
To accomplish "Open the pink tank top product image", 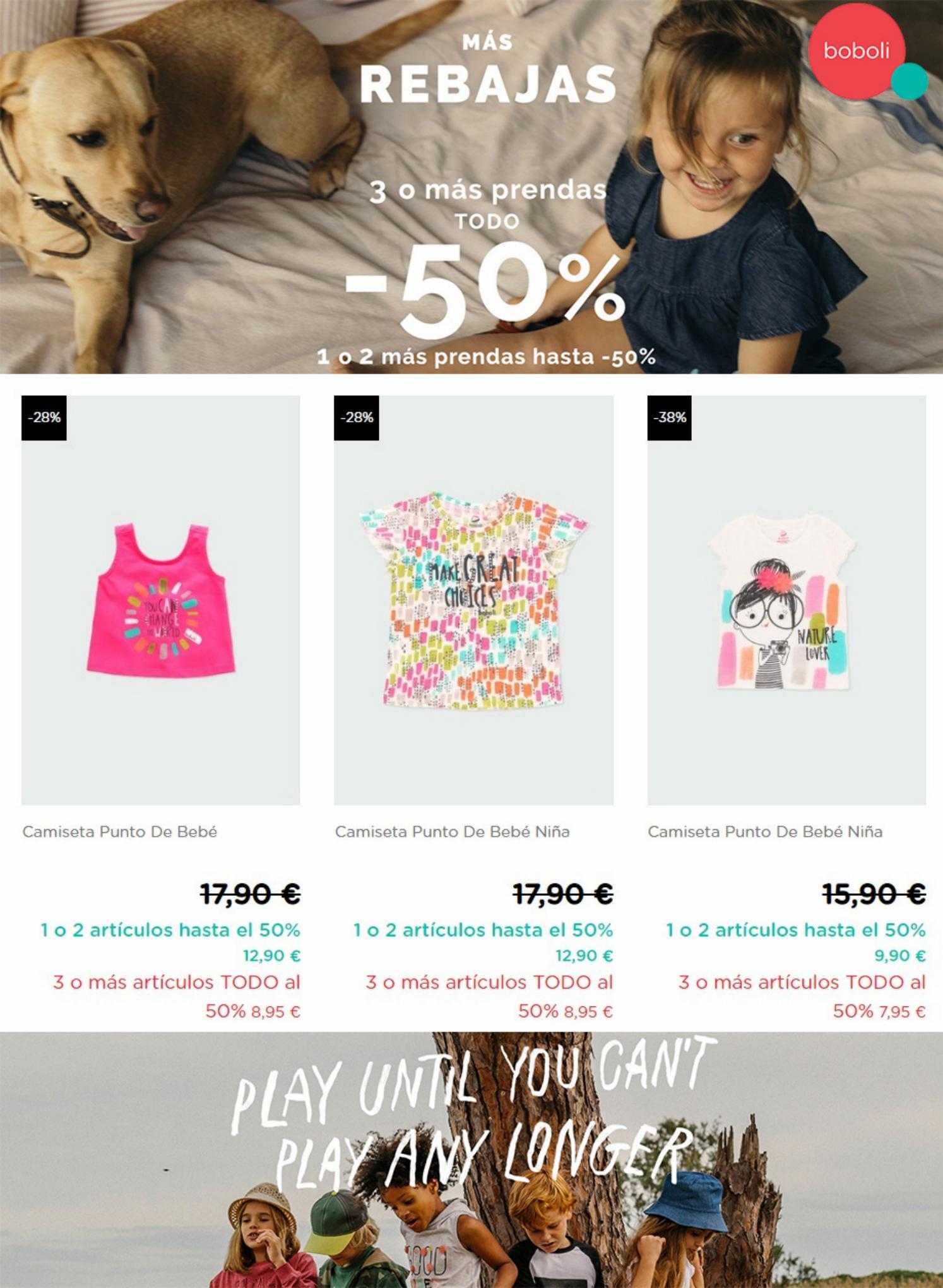I will pyautogui.click(x=161, y=600).
